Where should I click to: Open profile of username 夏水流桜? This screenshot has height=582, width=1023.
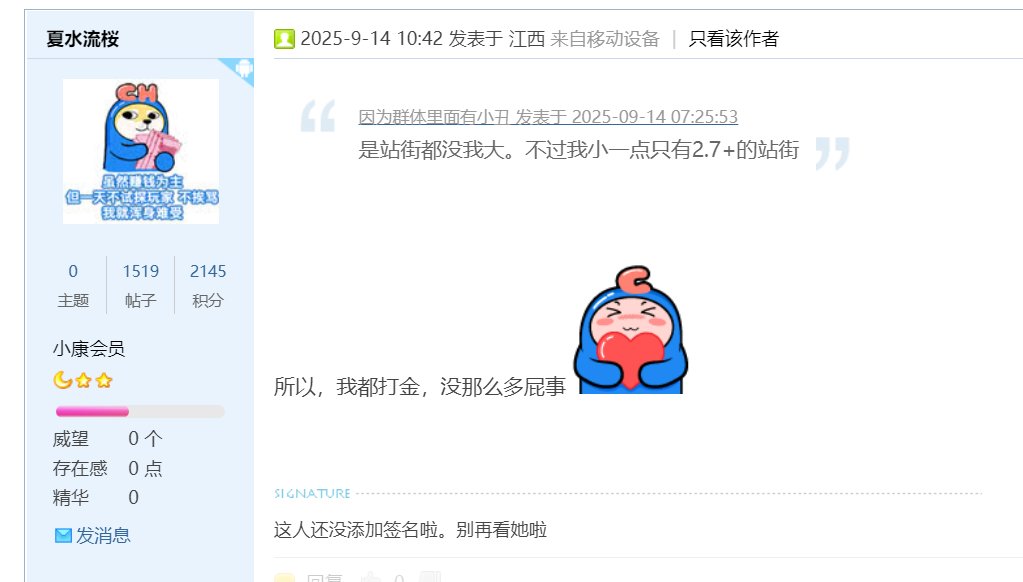pos(83,39)
